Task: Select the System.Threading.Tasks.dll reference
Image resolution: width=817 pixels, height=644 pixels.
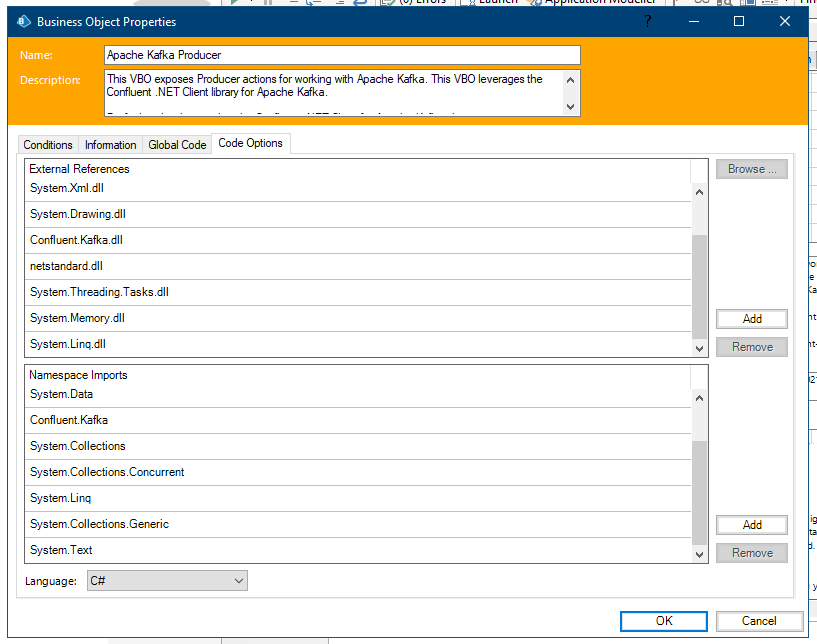Action: click(x=358, y=292)
